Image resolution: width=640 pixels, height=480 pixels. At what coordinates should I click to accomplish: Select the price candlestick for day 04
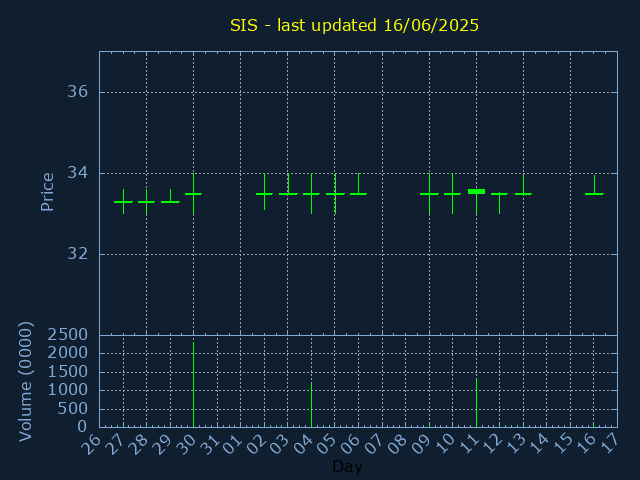click(x=311, y=194)
